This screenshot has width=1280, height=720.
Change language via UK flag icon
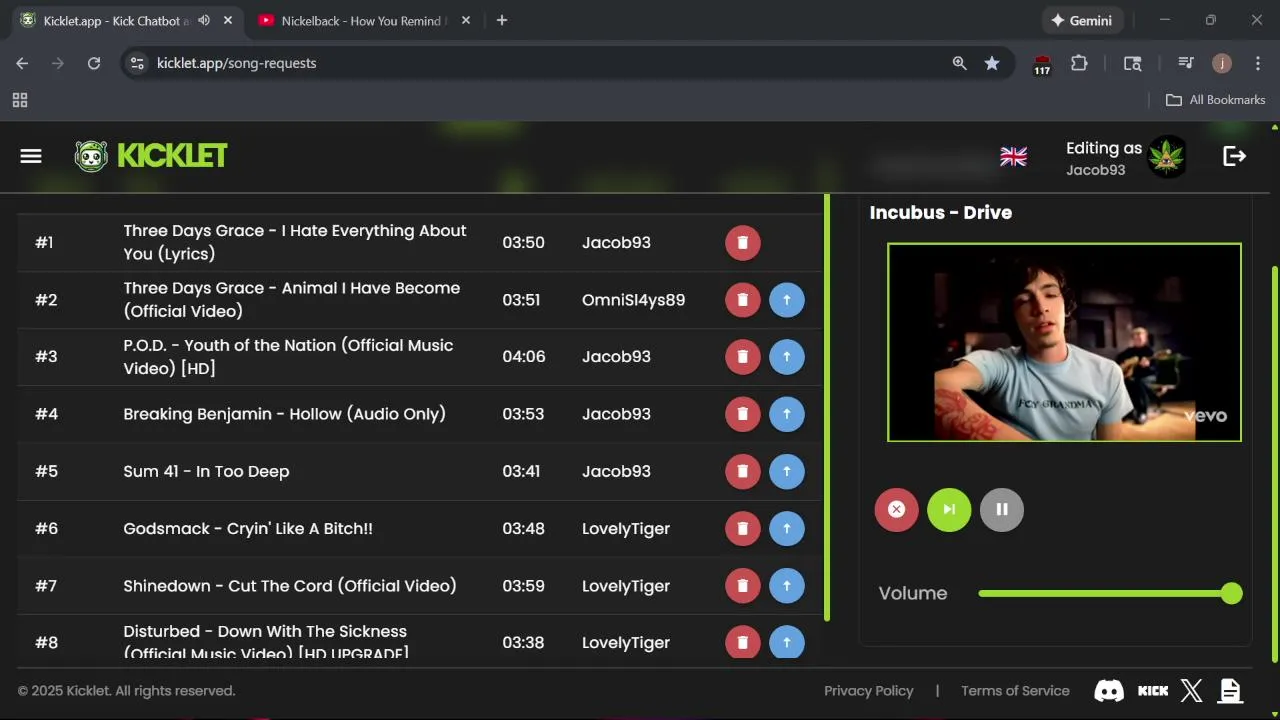pos(1013,157)
